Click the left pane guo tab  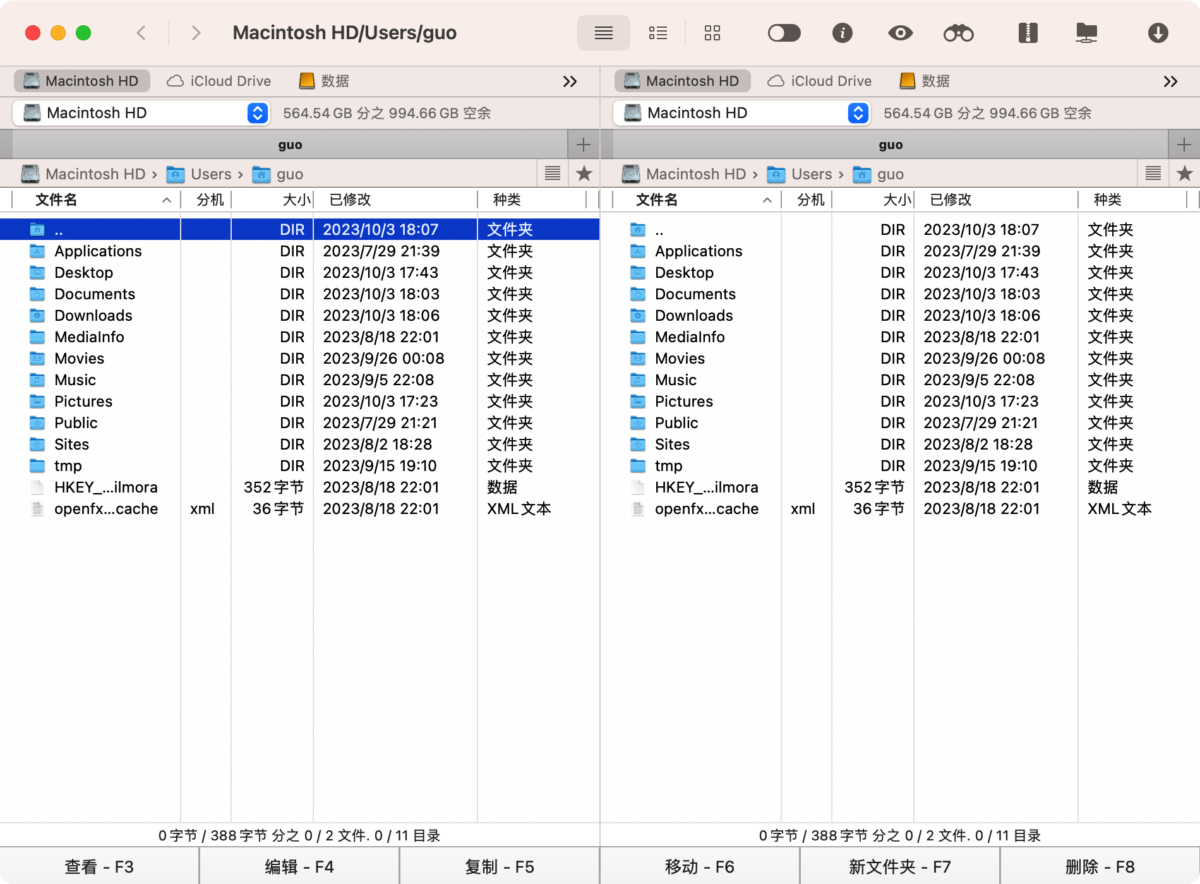click(290, 145)
